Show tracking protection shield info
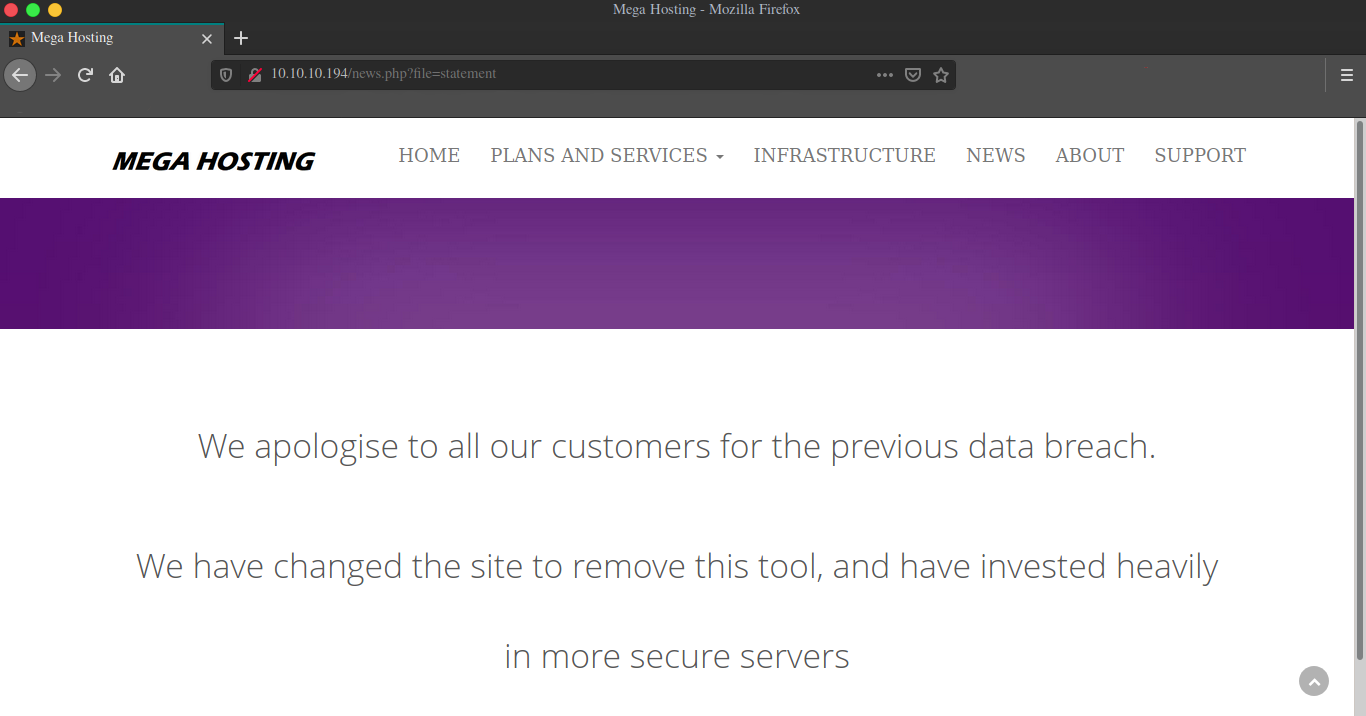The height and width of the screenshot is (716, 1366). click(226, 74)
